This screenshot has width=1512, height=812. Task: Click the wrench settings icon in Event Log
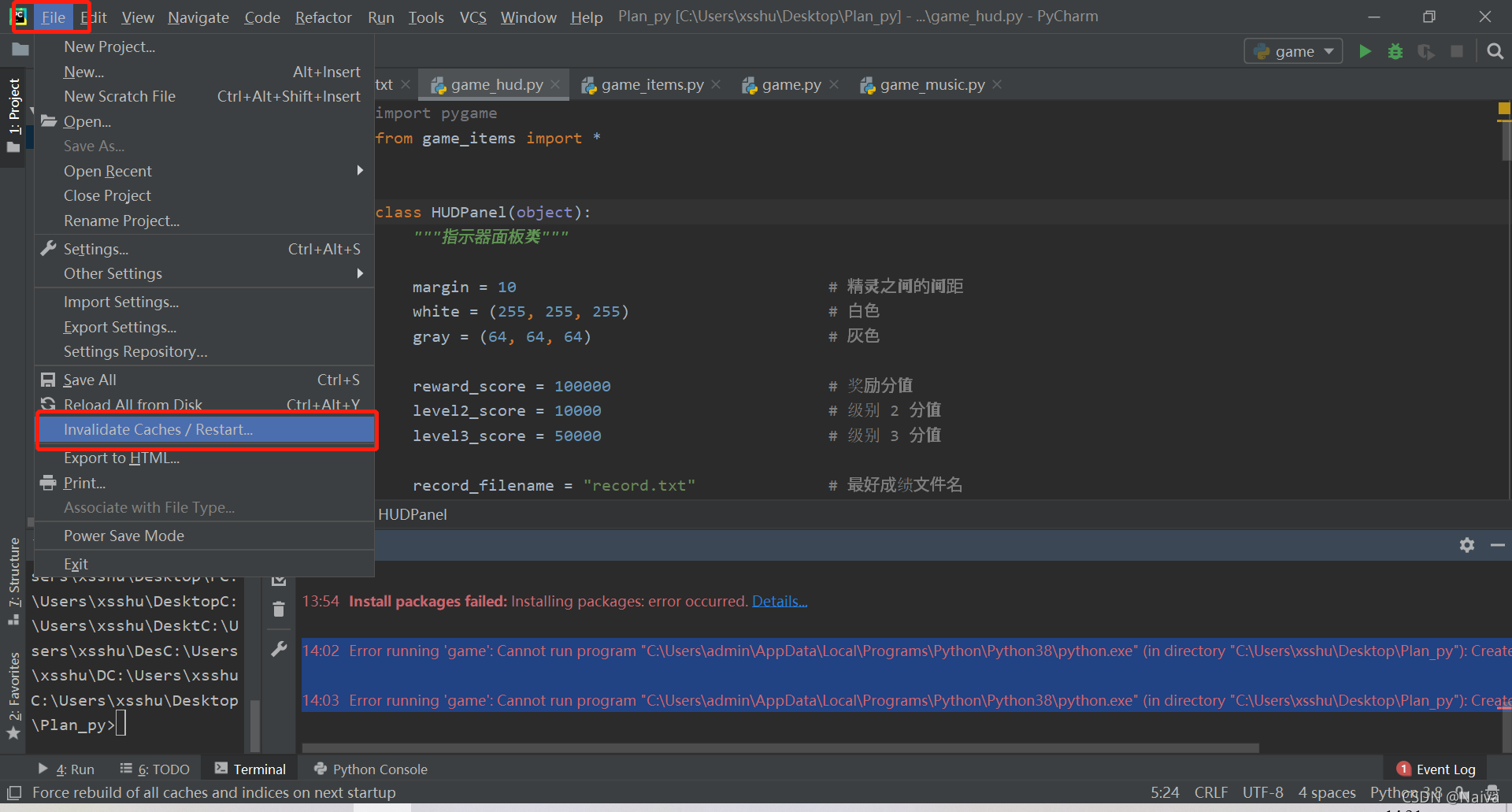279,649
